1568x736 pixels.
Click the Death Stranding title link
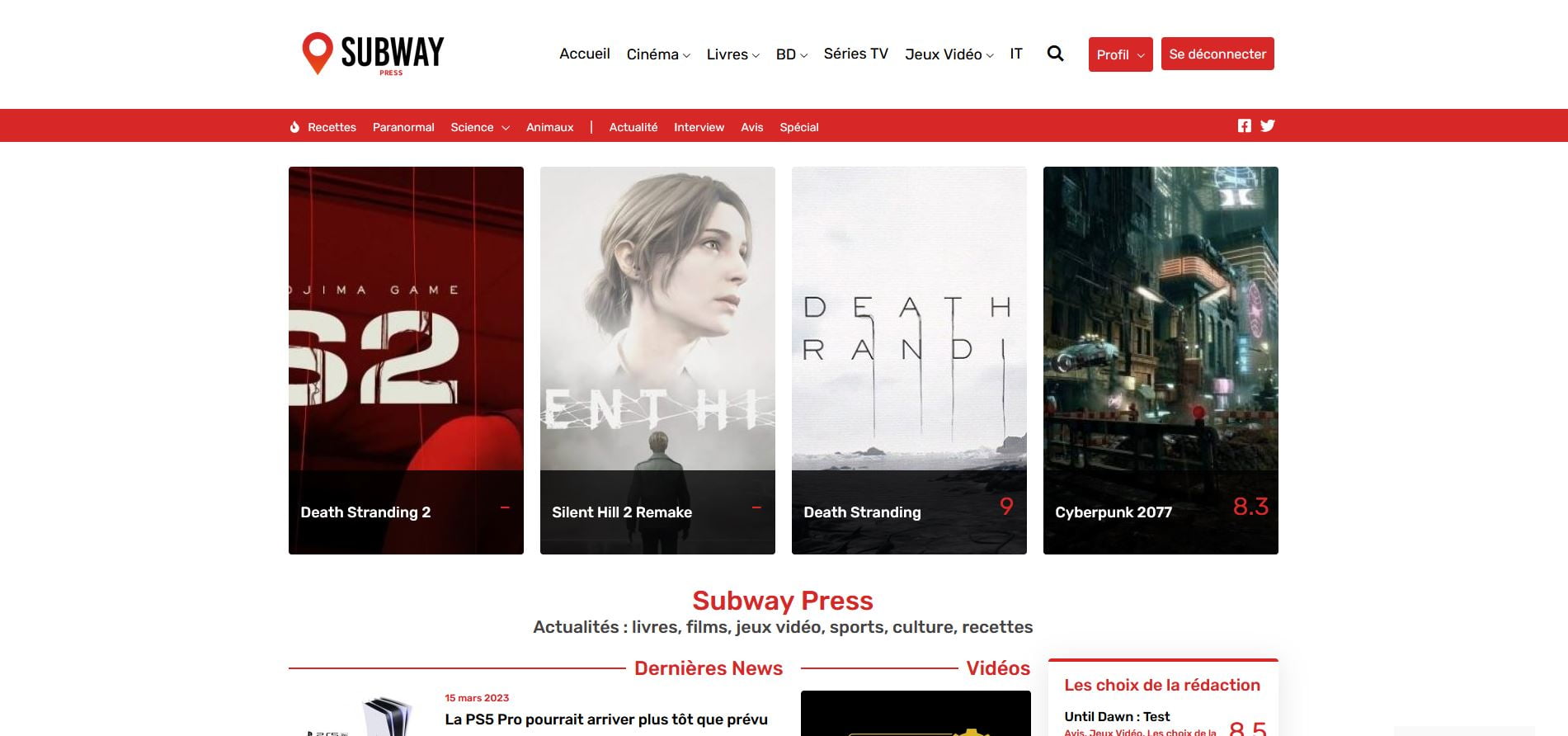point(862,512)
